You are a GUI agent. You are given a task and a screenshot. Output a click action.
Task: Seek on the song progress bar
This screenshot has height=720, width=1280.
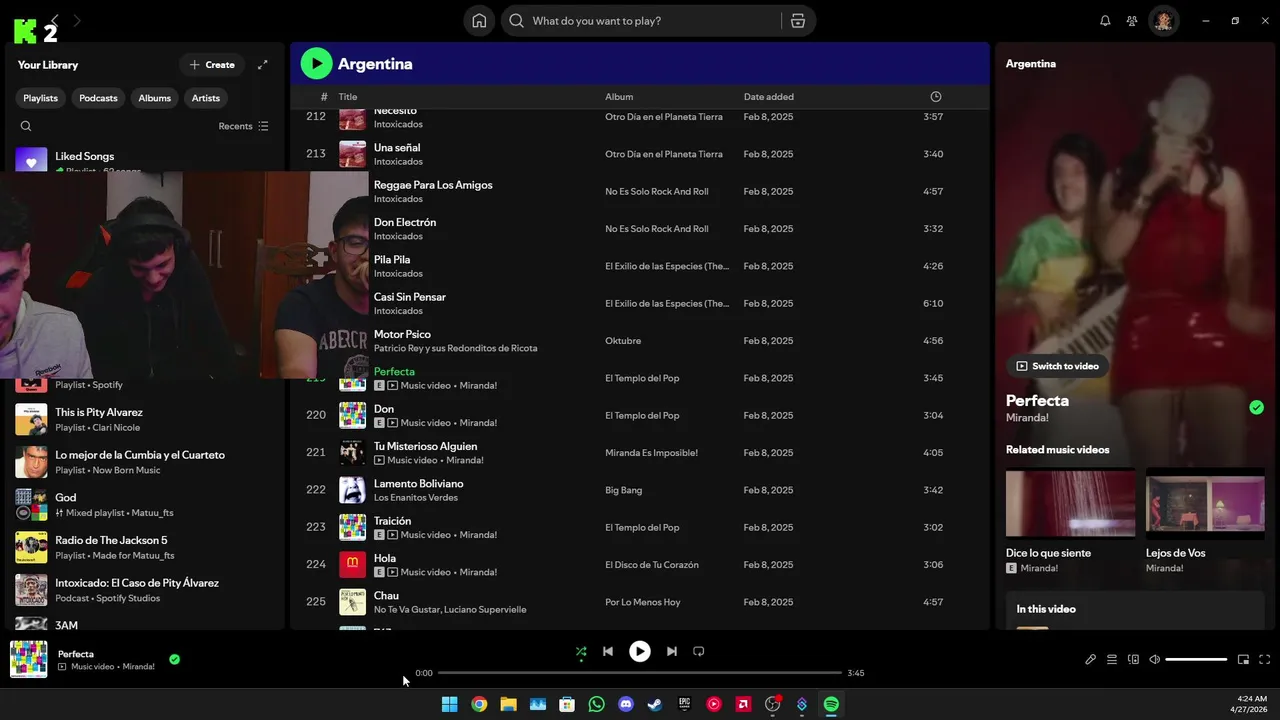tap(640, 673)
